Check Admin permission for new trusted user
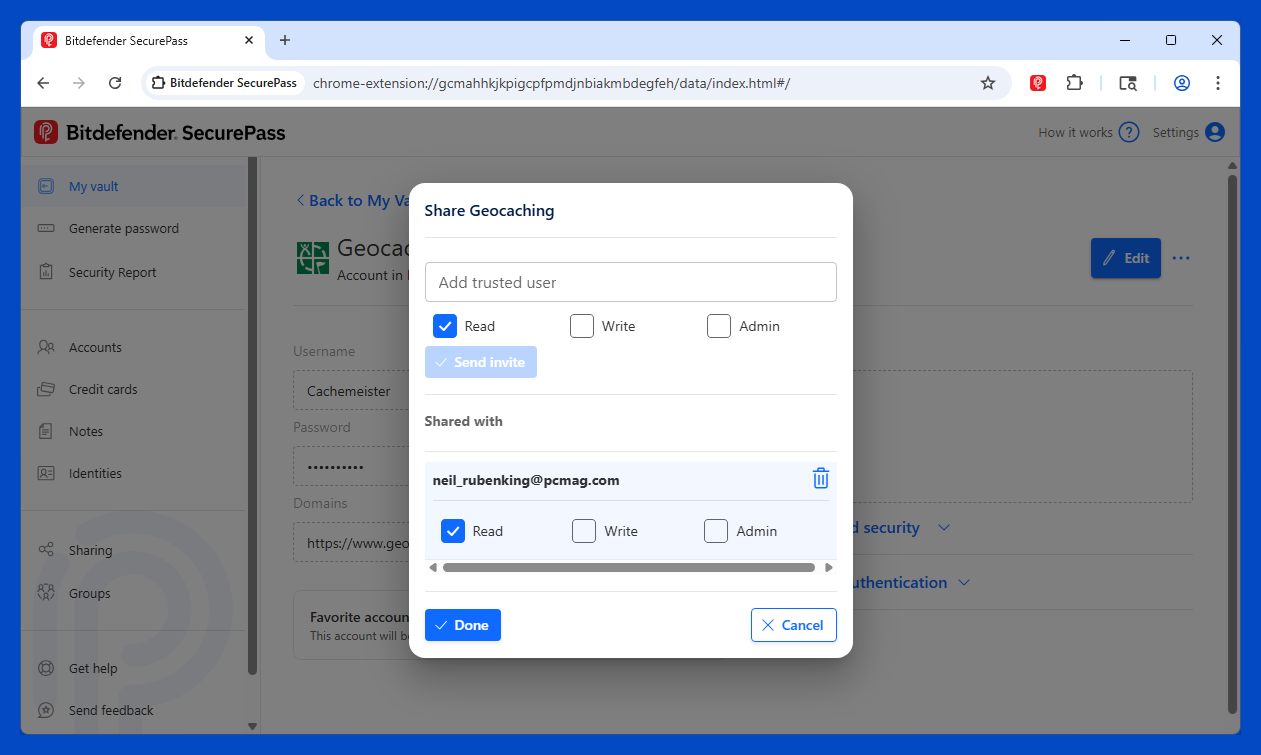Image resolution: width=1261 pixels, height=755 pixels. 719,326
